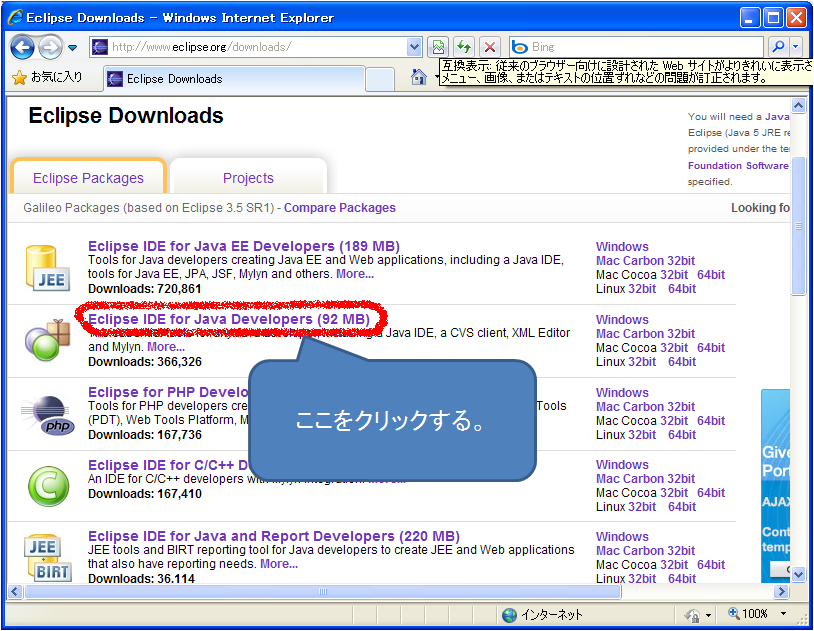
Task: Click the vertical scrollbar up arrow
Action: tap(798, 105)
